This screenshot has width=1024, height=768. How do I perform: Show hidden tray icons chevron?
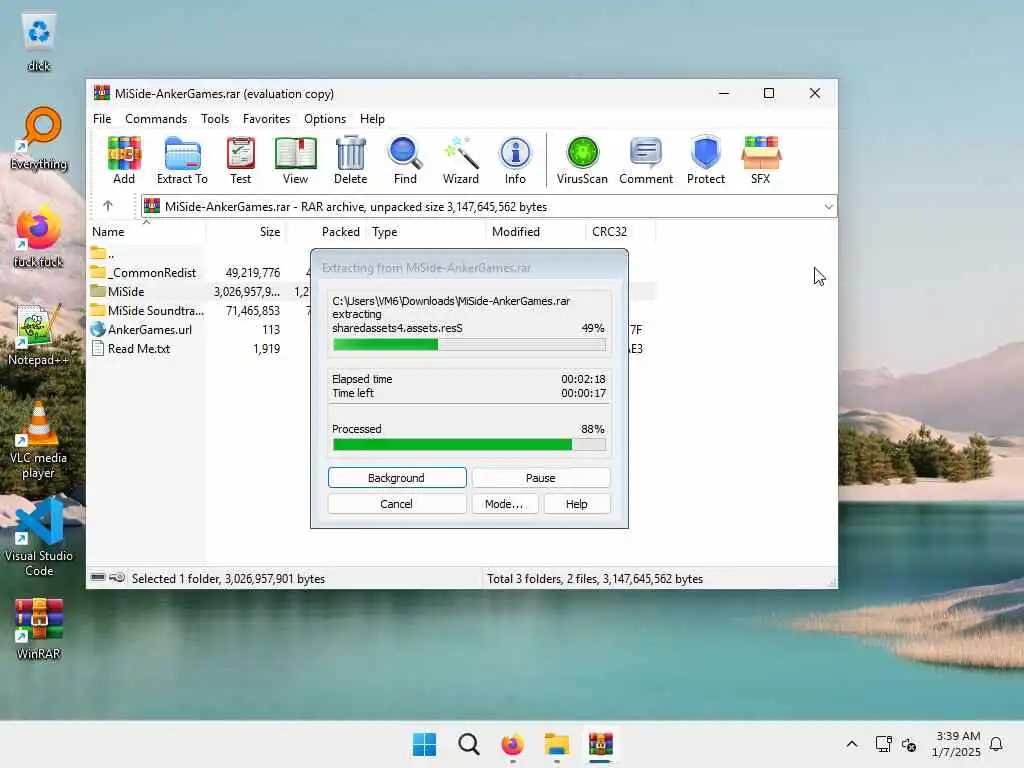coord(852,744)
